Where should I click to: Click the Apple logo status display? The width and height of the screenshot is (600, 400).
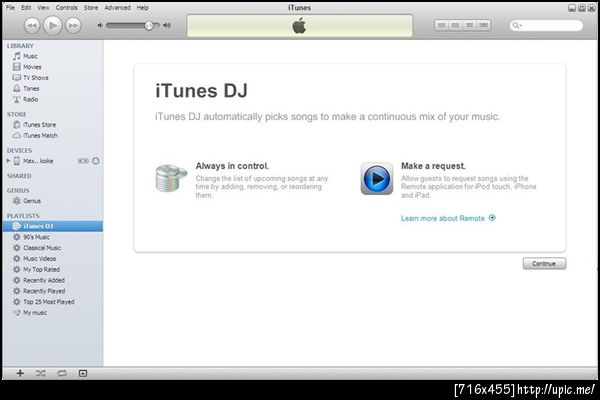click(x=300, y=26)
